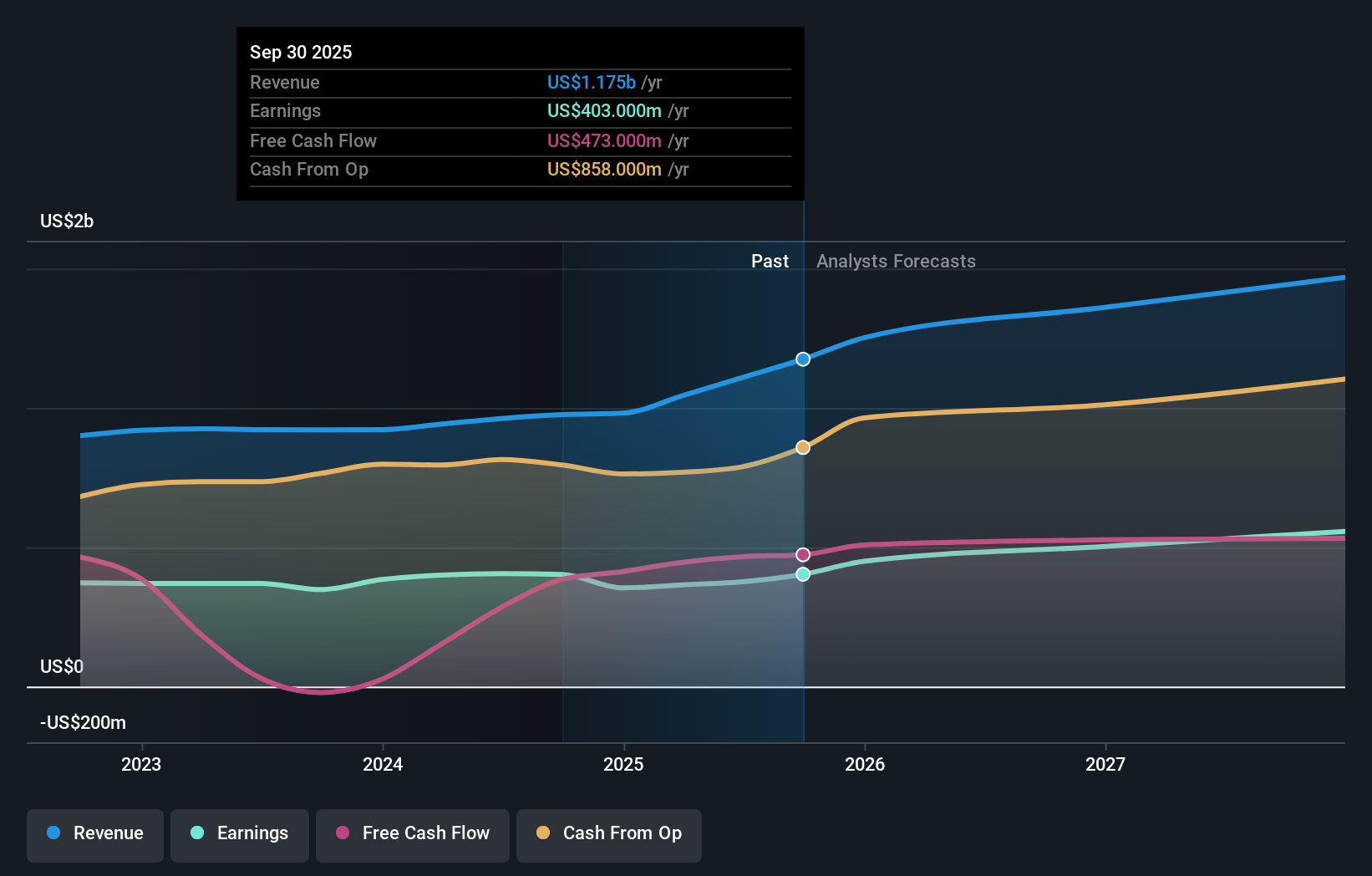Click the orange Cash From Op legend dot
Viewport: 1372px width, 876px height.
coord(543,833)
